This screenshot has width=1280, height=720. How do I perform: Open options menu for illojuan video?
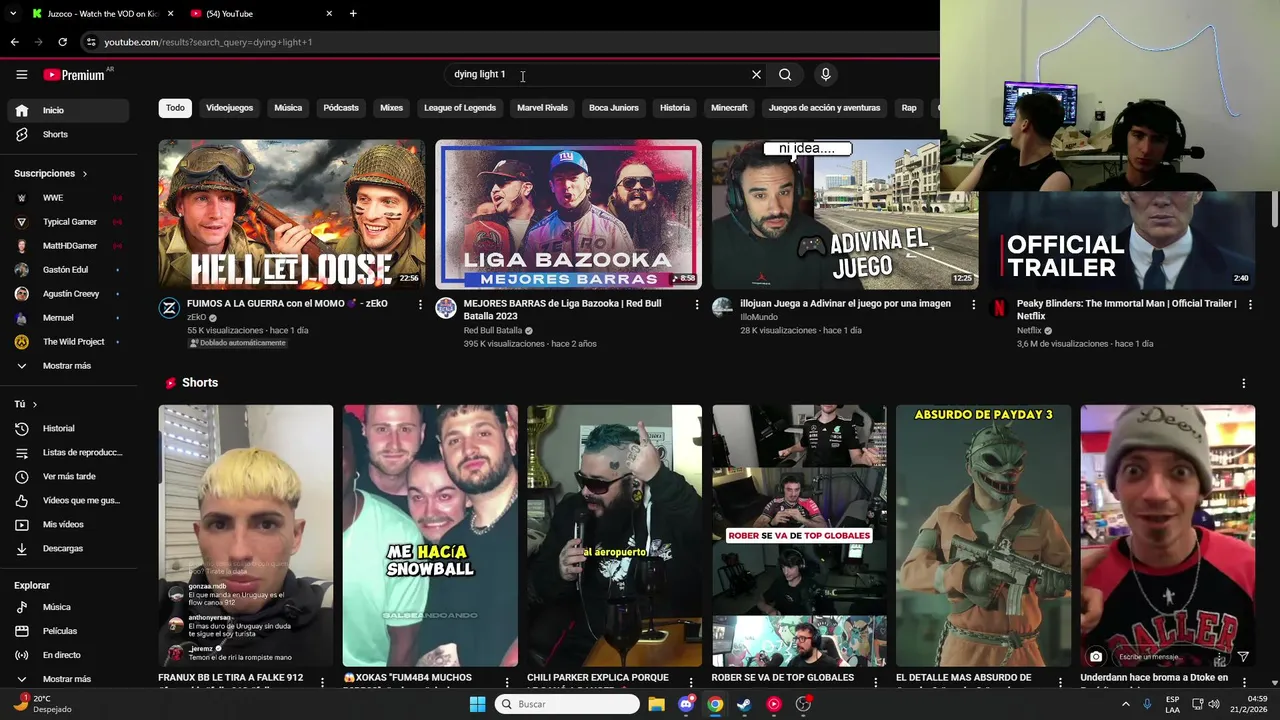[973, 304]
